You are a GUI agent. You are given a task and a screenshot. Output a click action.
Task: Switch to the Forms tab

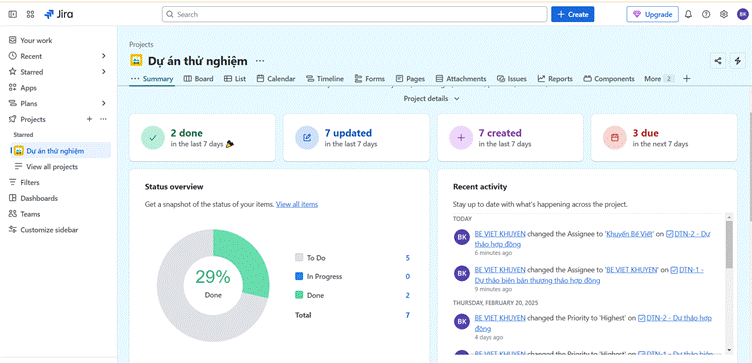coord(369,79)
